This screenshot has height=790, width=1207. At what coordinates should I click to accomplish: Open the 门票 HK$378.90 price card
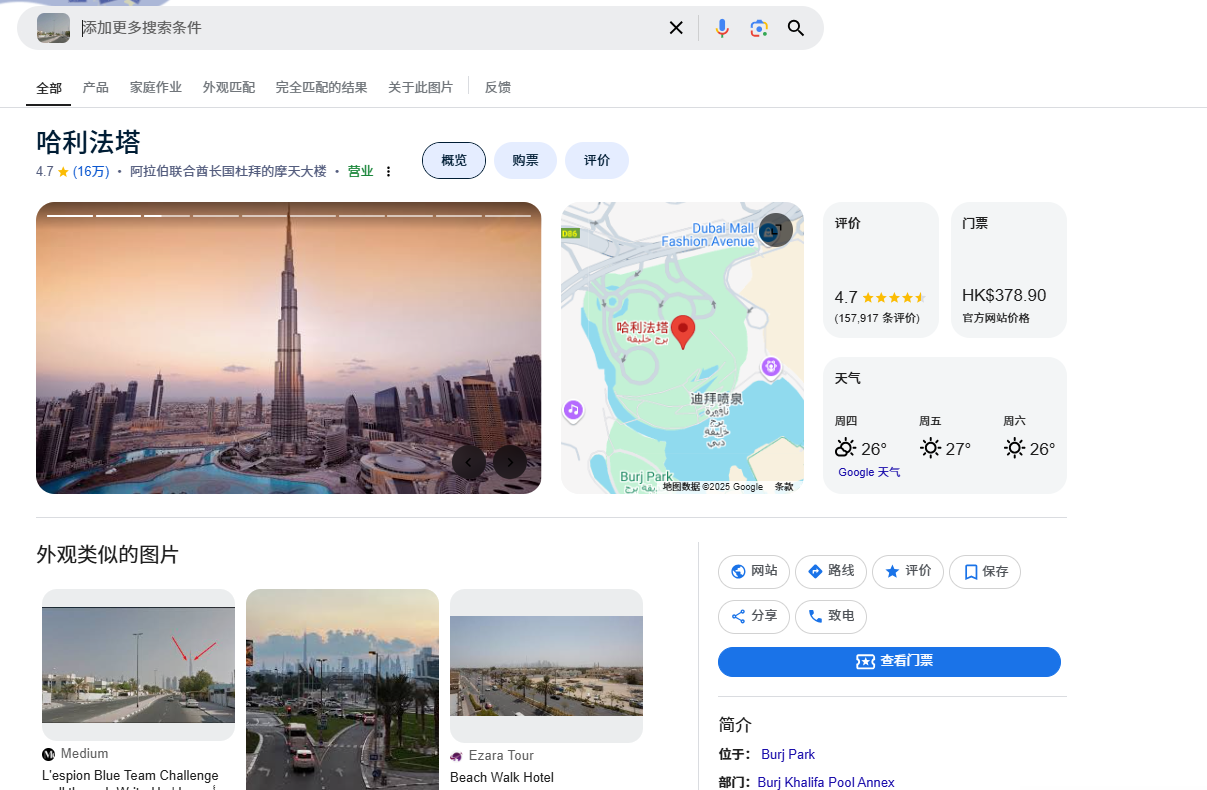coord(1009,270)
